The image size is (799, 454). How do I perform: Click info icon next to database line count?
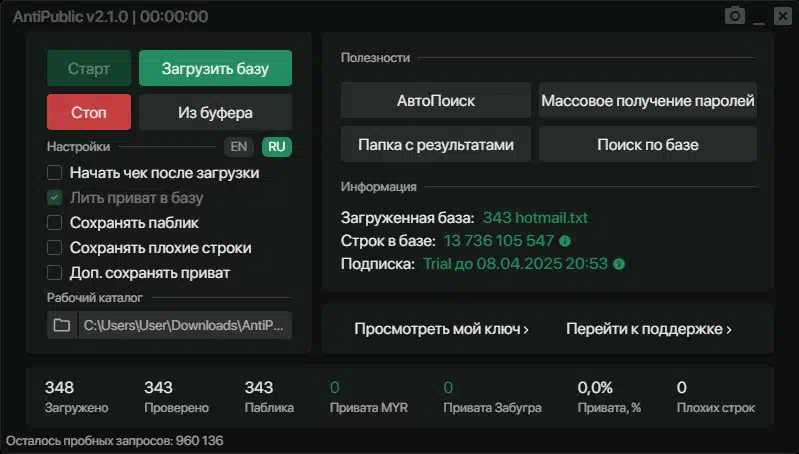[565, 241]
